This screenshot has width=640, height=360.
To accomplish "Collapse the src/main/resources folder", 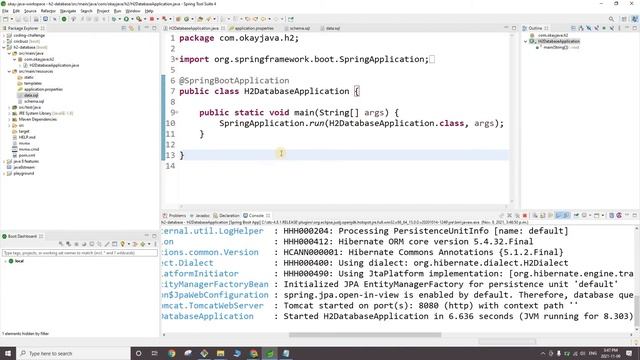I will pyautogui.click(x=9, y=71).
